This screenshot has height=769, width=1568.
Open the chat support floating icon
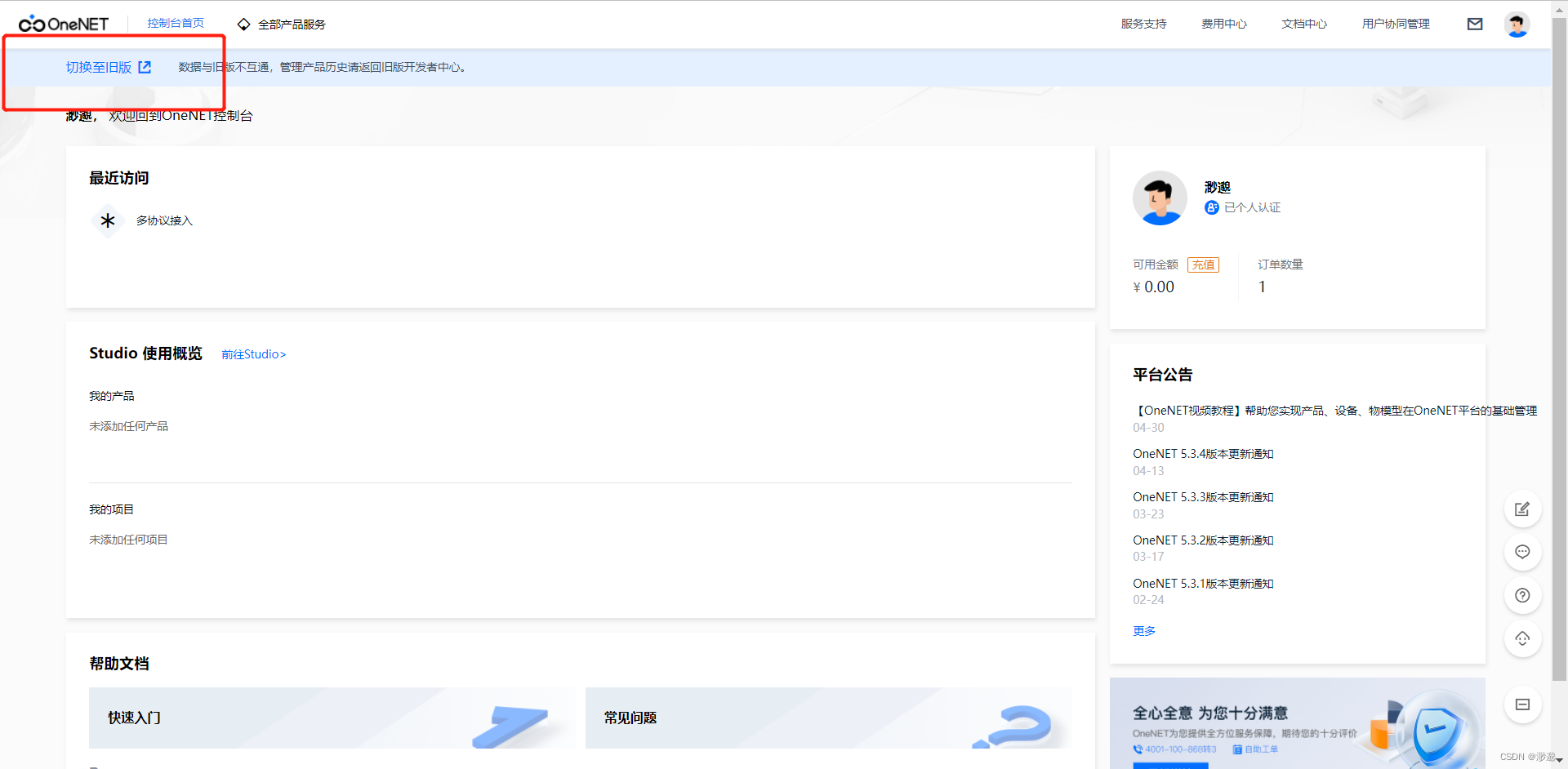click(1522, 552)
